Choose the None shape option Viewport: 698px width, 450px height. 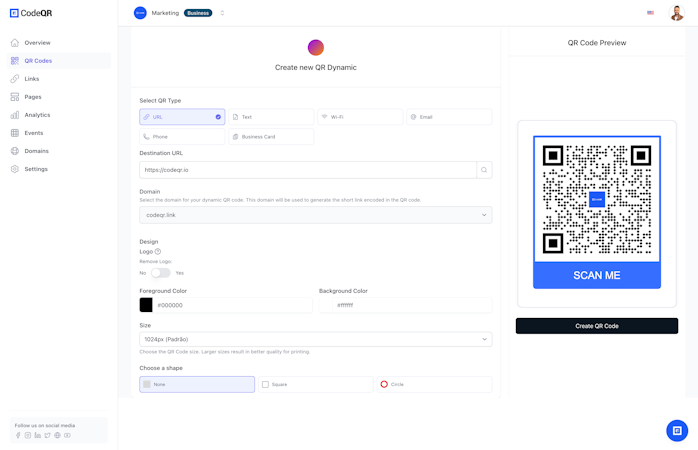point(197,384)
